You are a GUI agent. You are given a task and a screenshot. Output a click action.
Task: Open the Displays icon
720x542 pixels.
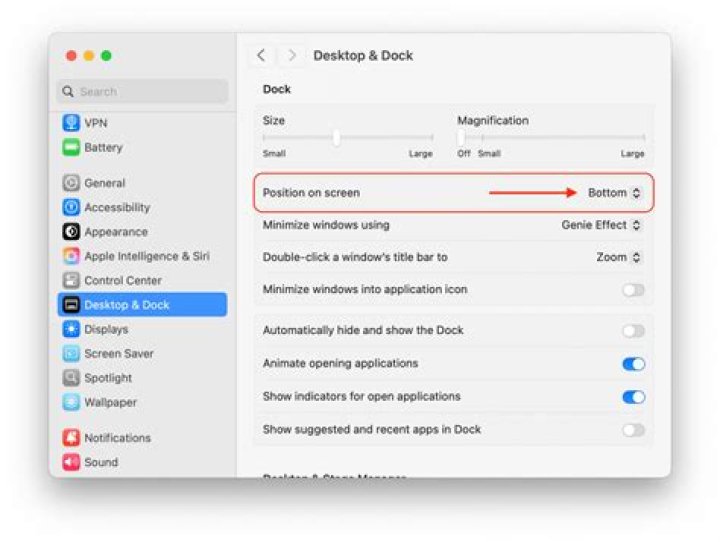tap(71, 329)
